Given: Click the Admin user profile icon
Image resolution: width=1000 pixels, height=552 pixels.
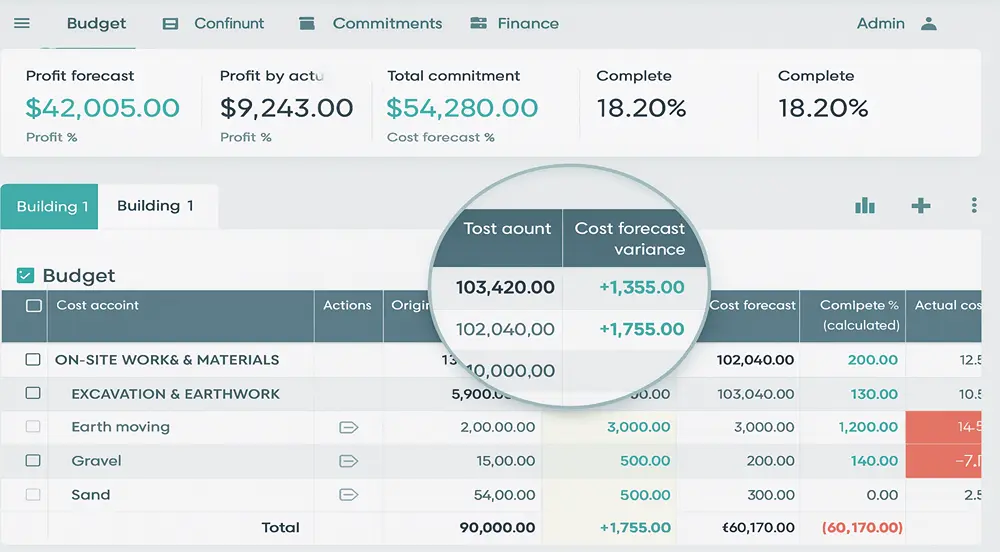Looking at the screenshot, I should pyautogui.click(x=929, y=23).
